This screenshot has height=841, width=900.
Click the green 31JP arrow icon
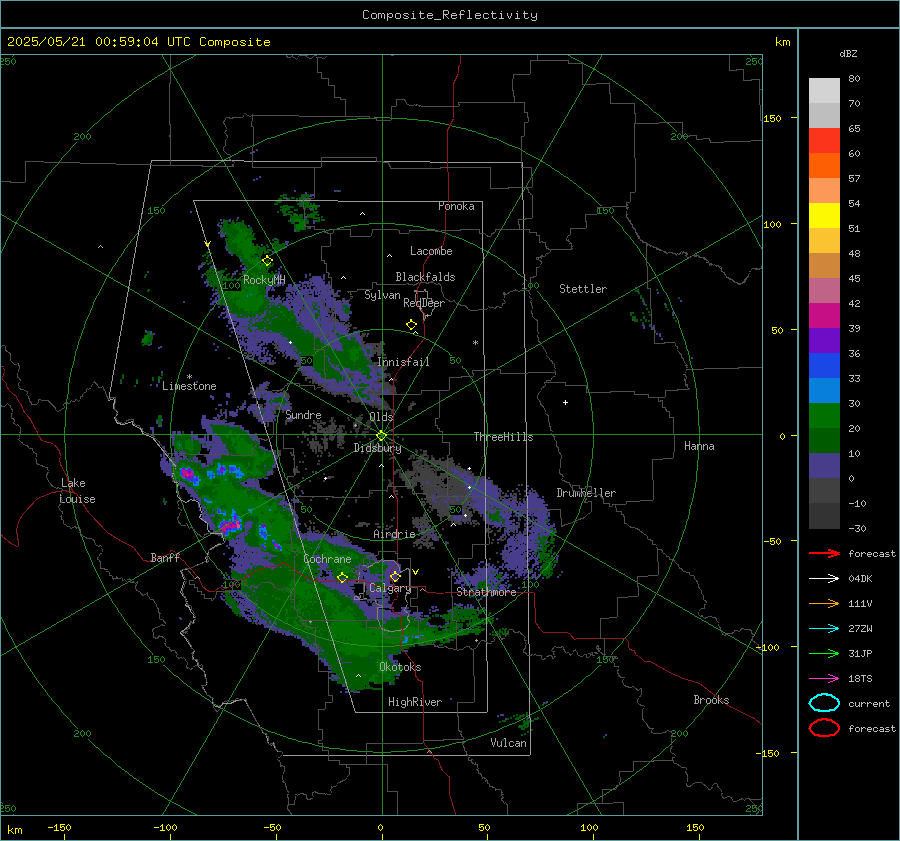tap(824, 653)
